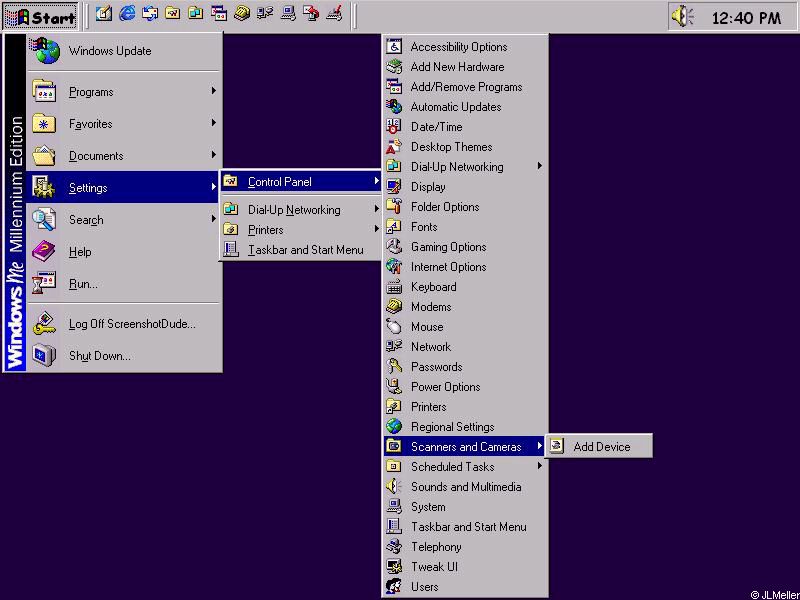Launch Internet Explorer from Quick Launch bar
This screenshot has width=800, height=600.
127,14
